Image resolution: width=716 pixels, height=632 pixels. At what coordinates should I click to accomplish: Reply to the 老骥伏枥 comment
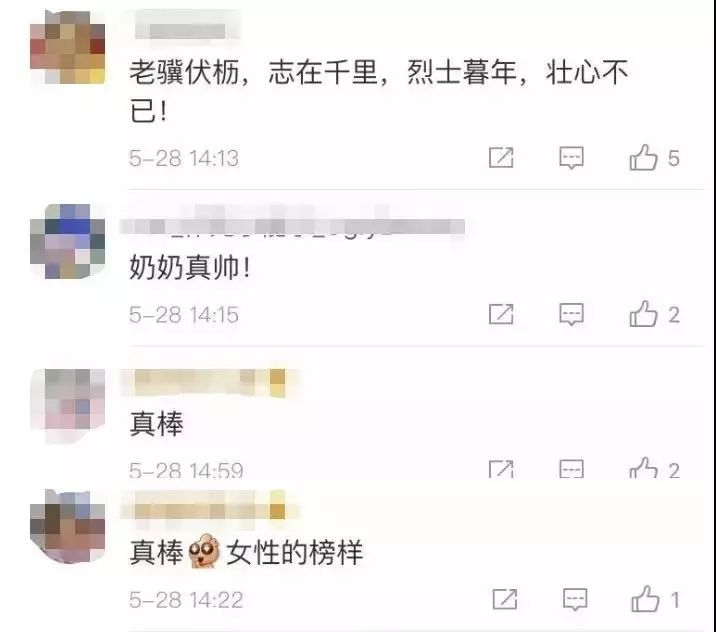pos(571,158)
